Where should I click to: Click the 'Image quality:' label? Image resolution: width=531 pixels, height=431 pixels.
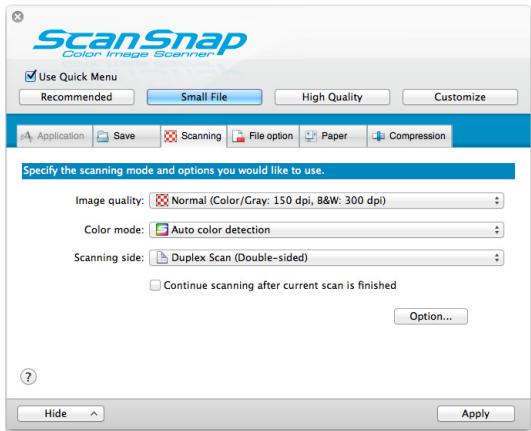point(110,201)
